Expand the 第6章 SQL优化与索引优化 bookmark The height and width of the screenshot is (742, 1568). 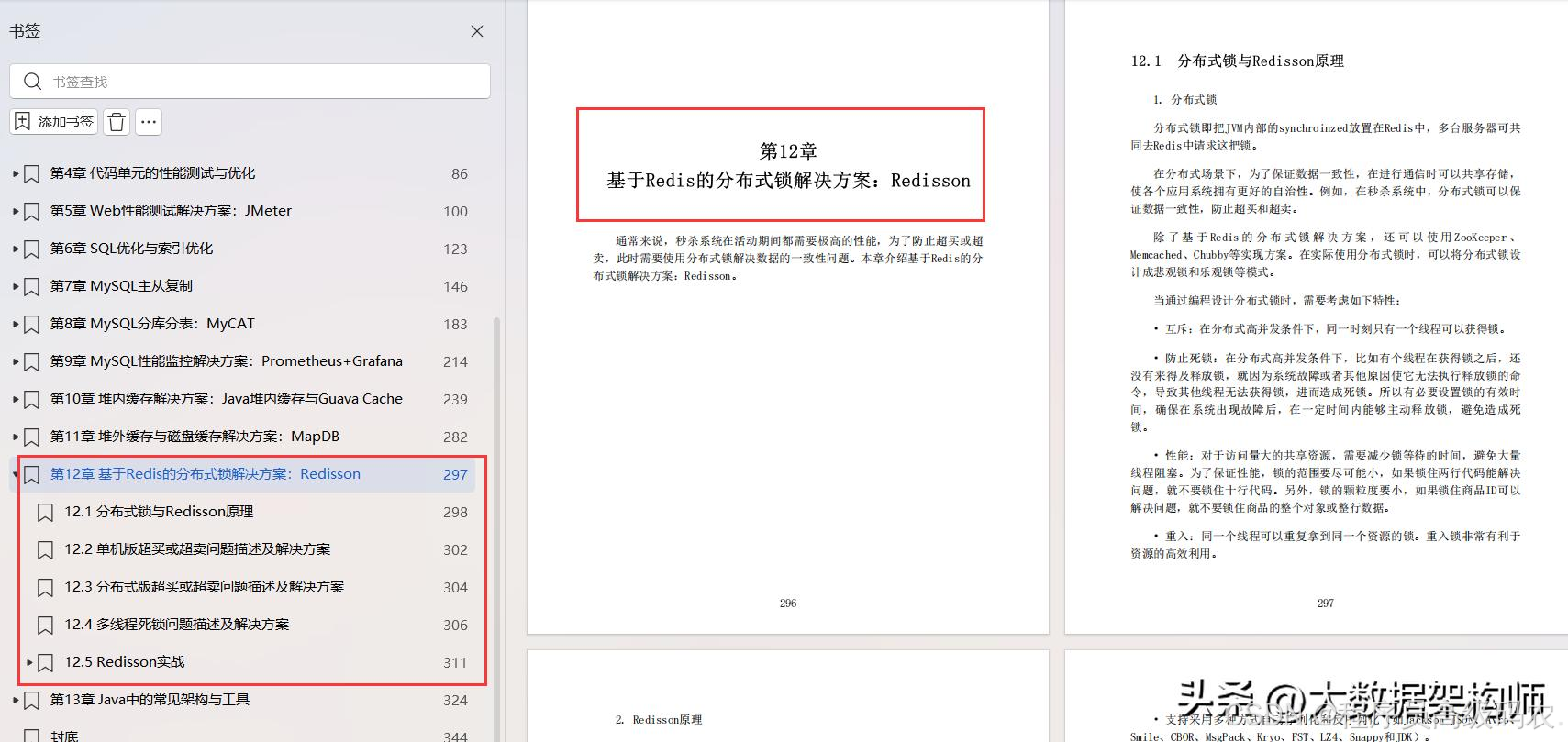click(x=16, y=249)
